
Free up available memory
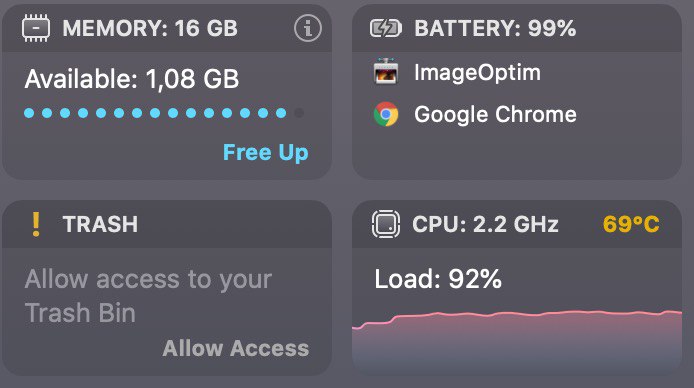click(x=266, y=153)
